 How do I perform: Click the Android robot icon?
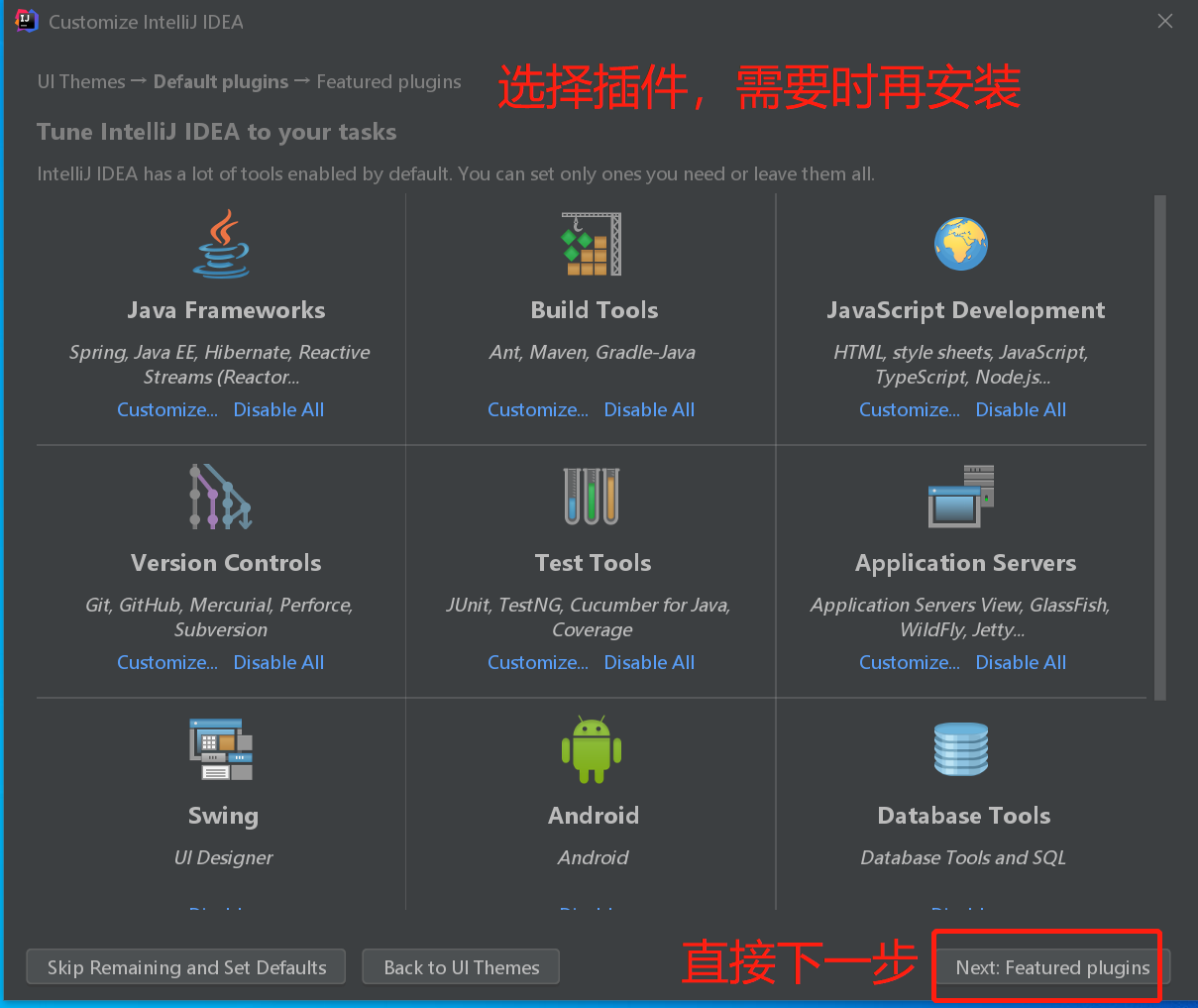click(592, 749)
